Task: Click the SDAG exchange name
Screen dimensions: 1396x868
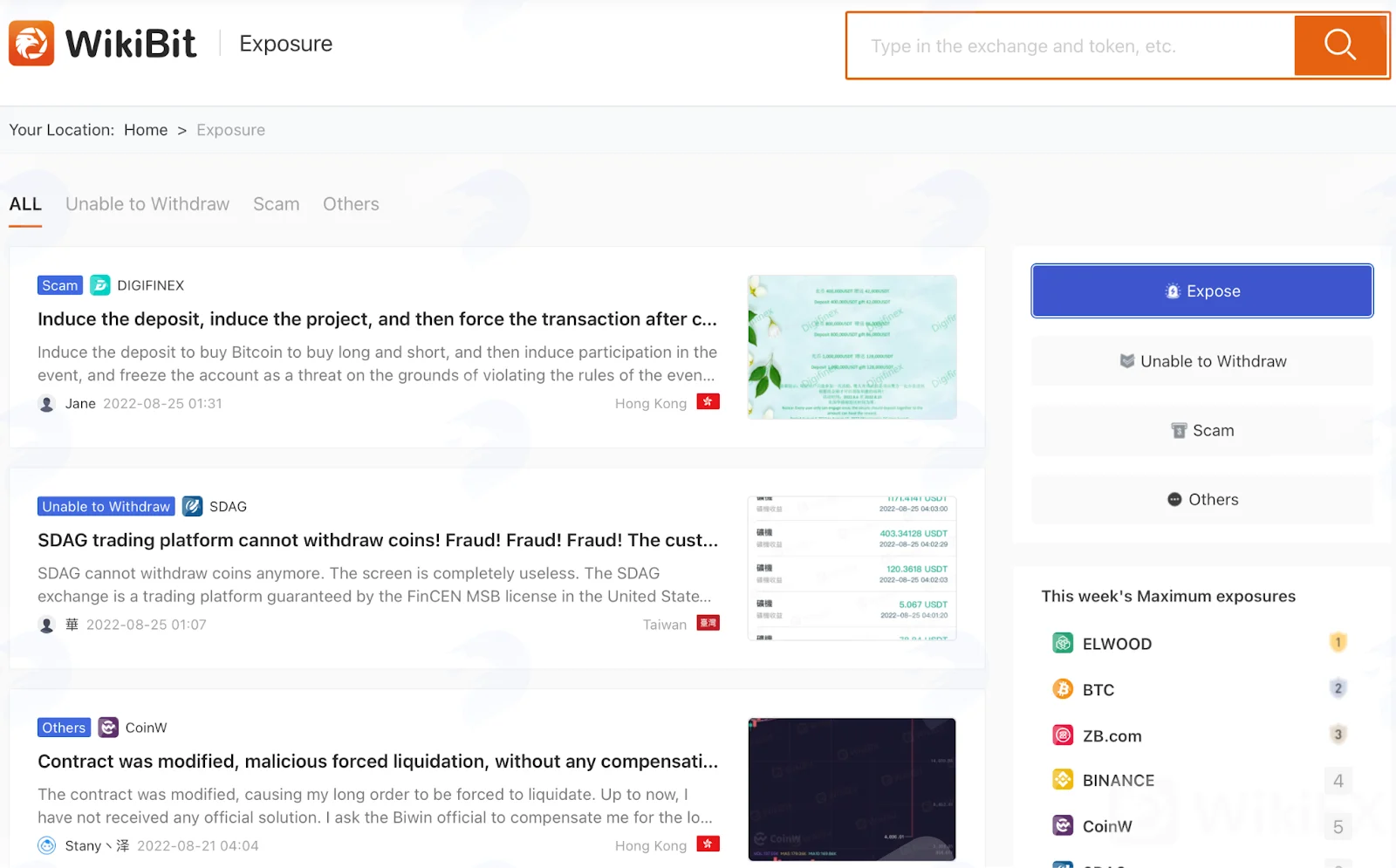Action: pyautogui.click(x=228, y=506)
